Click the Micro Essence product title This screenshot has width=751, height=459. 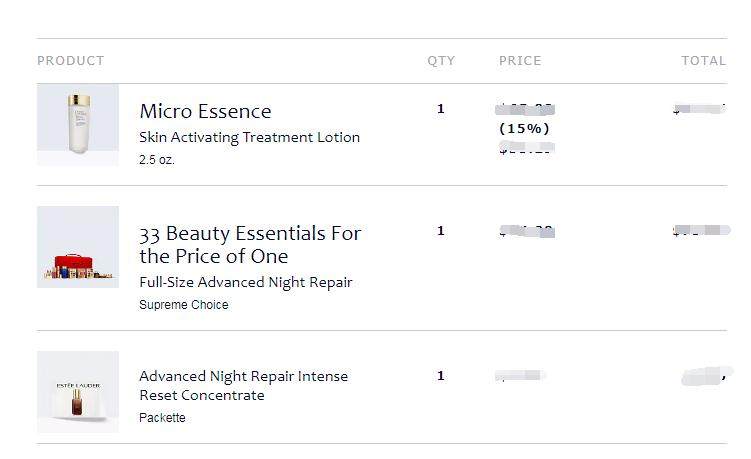click(205, 111)
